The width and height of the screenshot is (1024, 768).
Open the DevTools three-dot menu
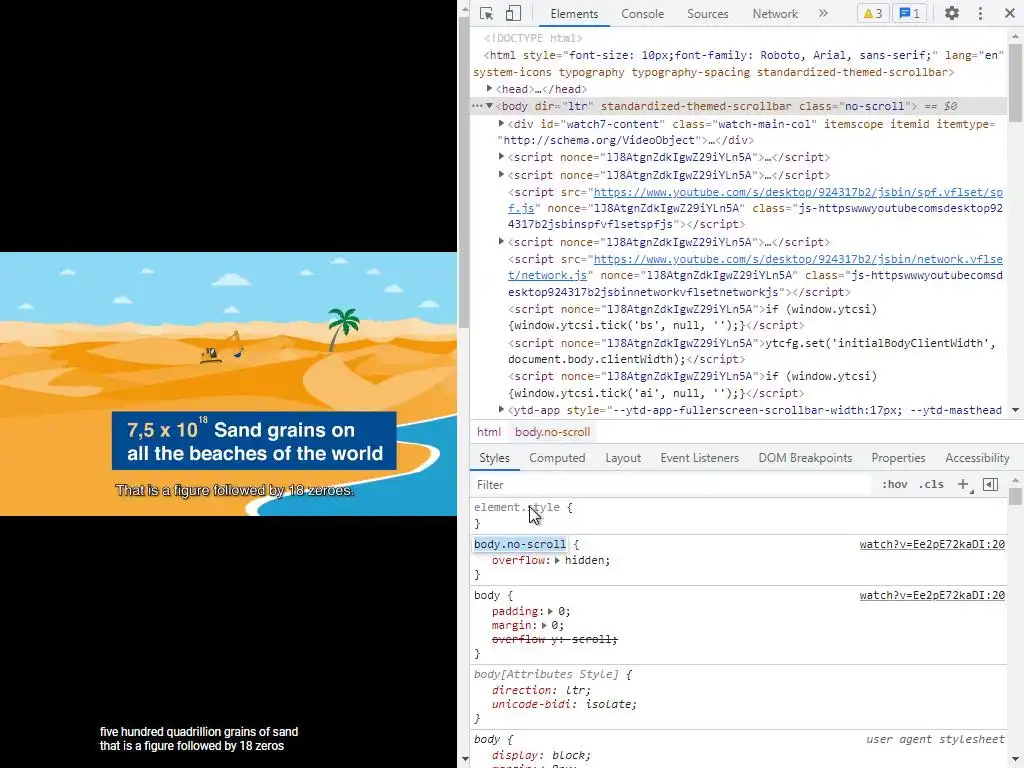(980, 14)
